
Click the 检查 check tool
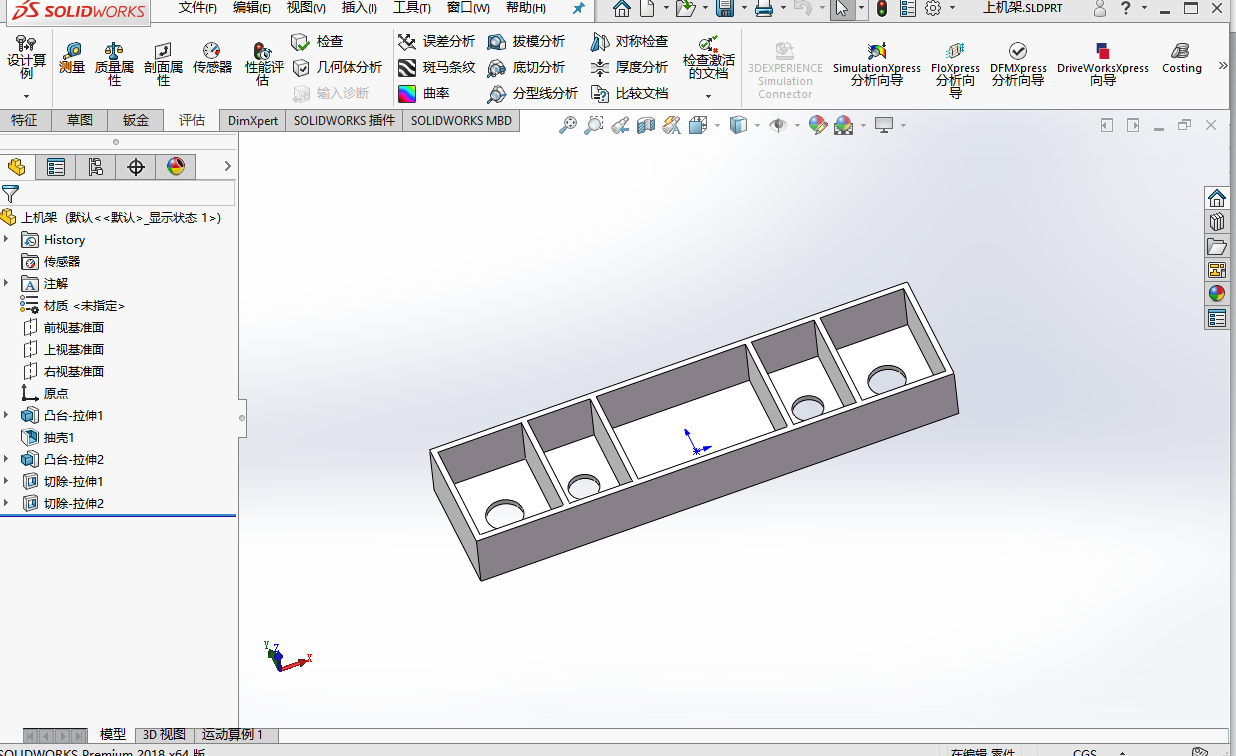point(317,41)
